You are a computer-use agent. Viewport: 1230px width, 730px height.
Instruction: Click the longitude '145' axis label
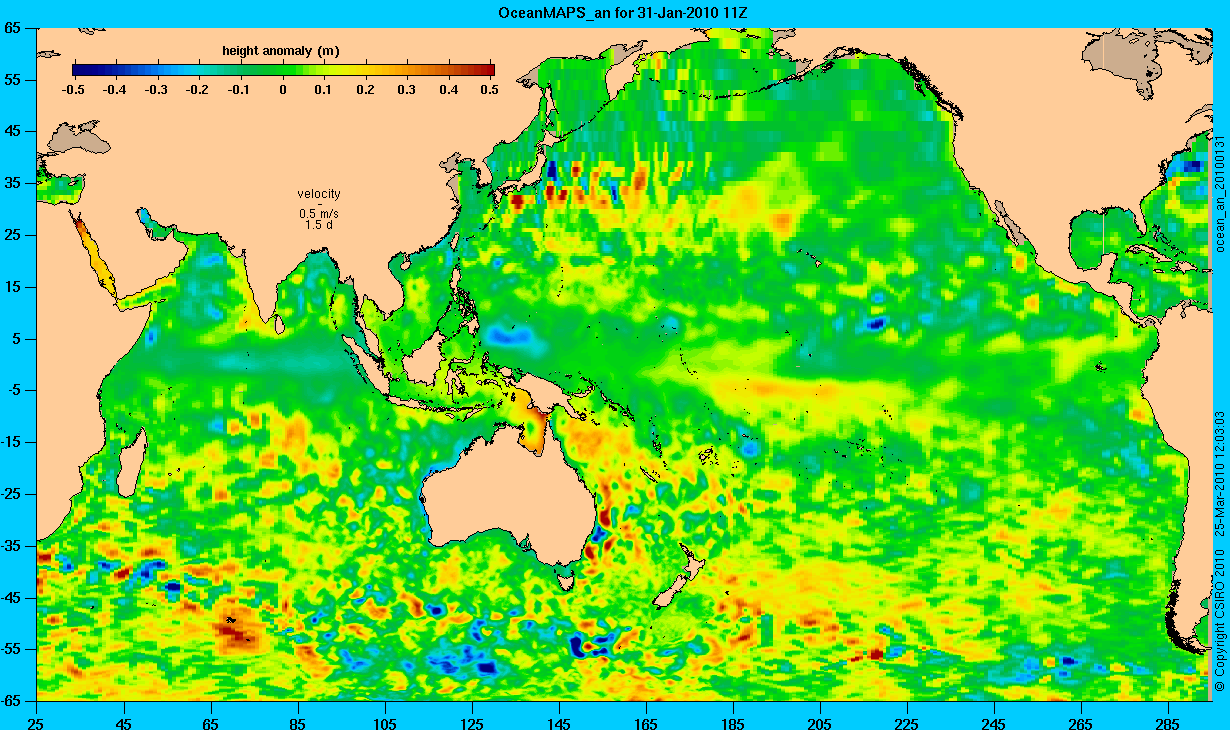559,722
